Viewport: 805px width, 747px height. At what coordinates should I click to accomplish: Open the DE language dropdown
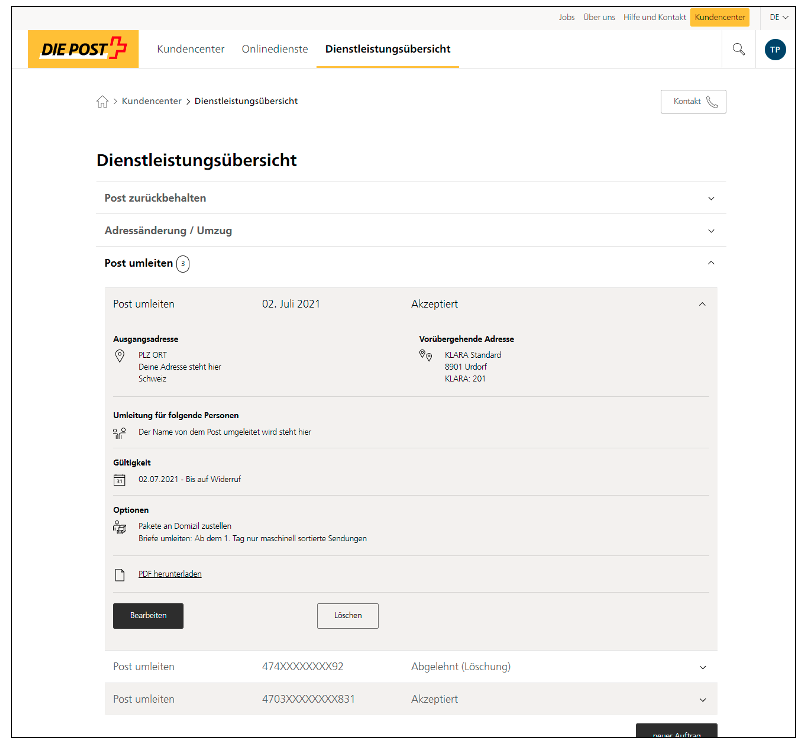pyautogui.click(x=779, y=17)
